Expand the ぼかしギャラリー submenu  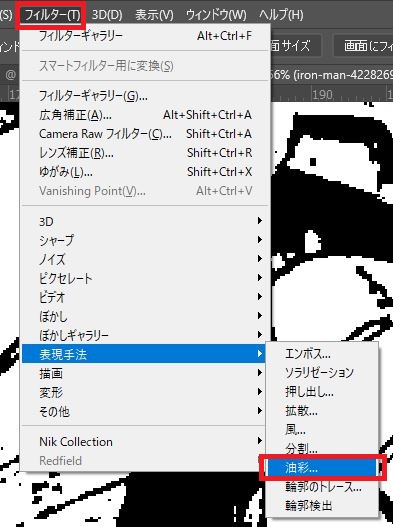coord(145,335)
